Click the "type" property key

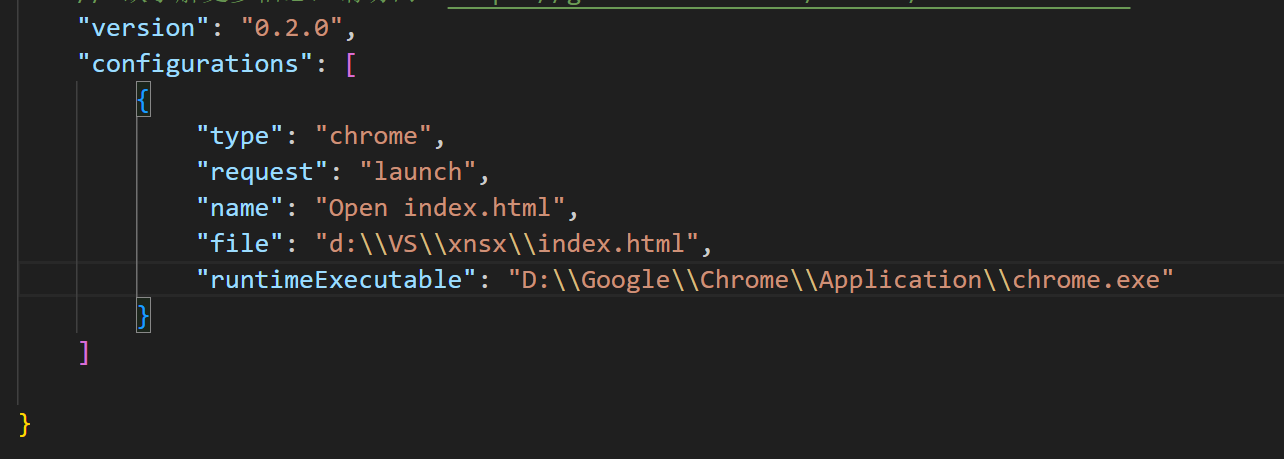click(x=240, y=136)
